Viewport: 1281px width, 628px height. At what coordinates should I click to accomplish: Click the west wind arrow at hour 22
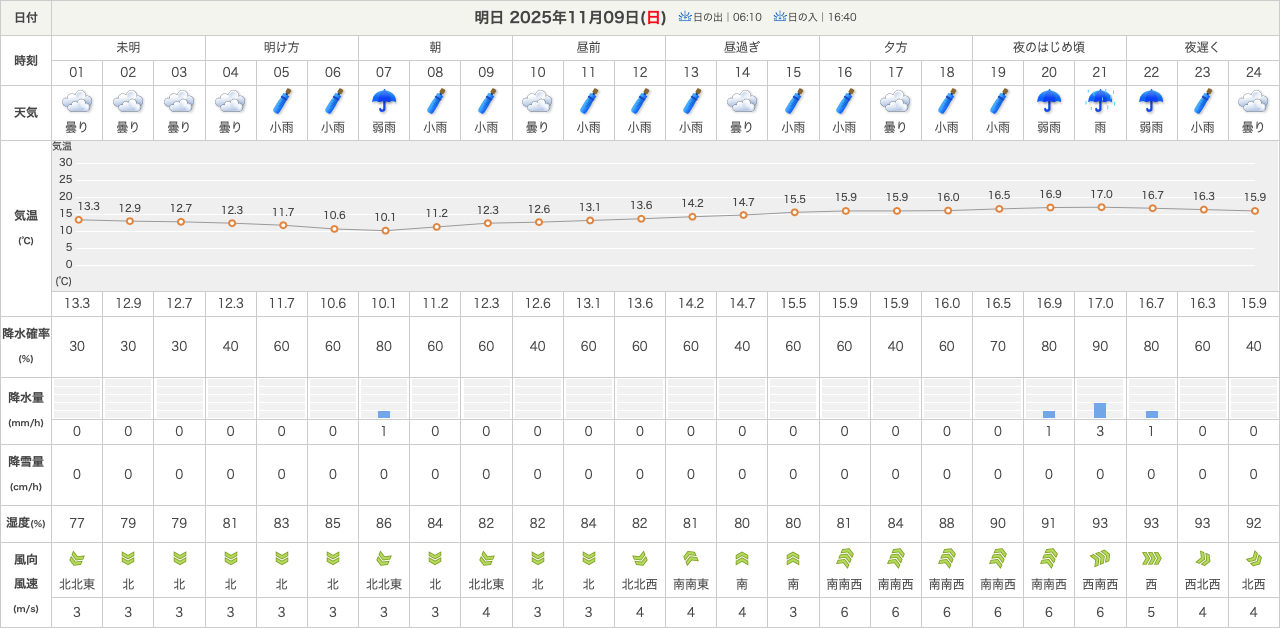(1151, 558)
